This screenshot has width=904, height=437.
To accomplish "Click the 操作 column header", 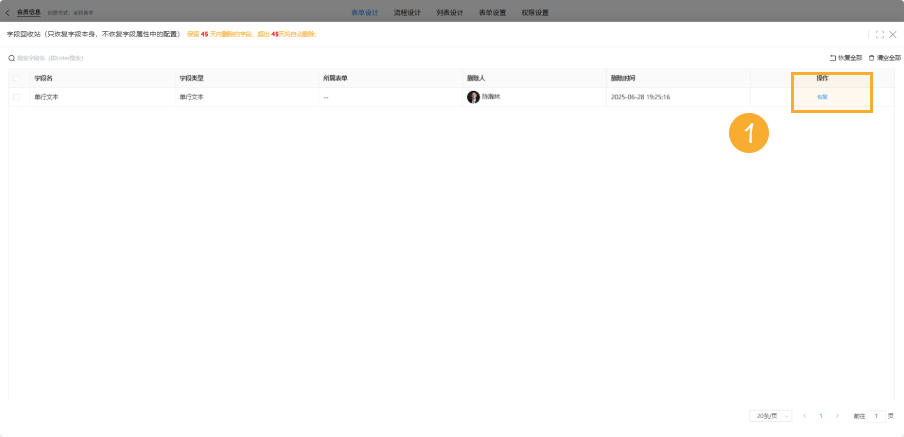I will click(x=822, y=78).
